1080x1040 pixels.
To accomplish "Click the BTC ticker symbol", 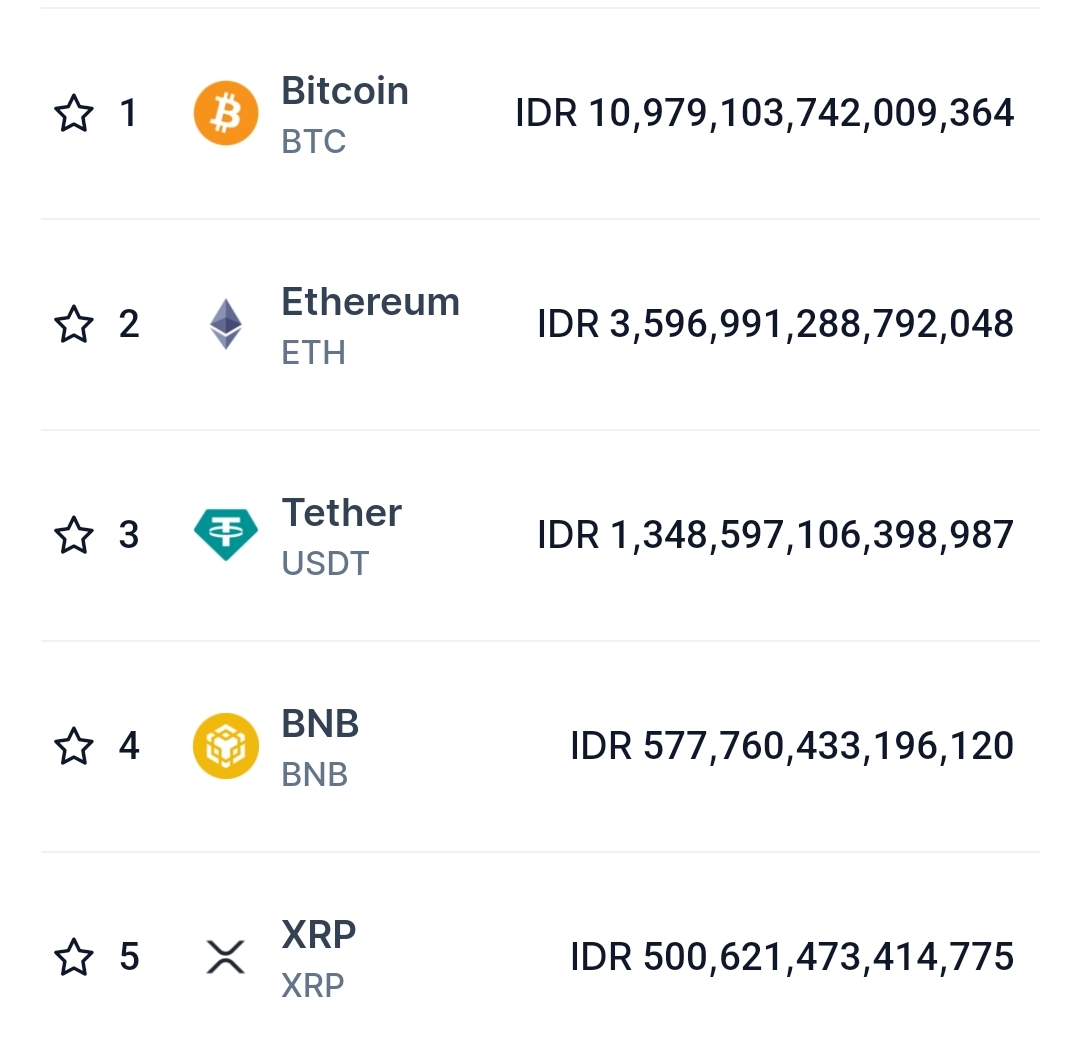I will [314, 142].
